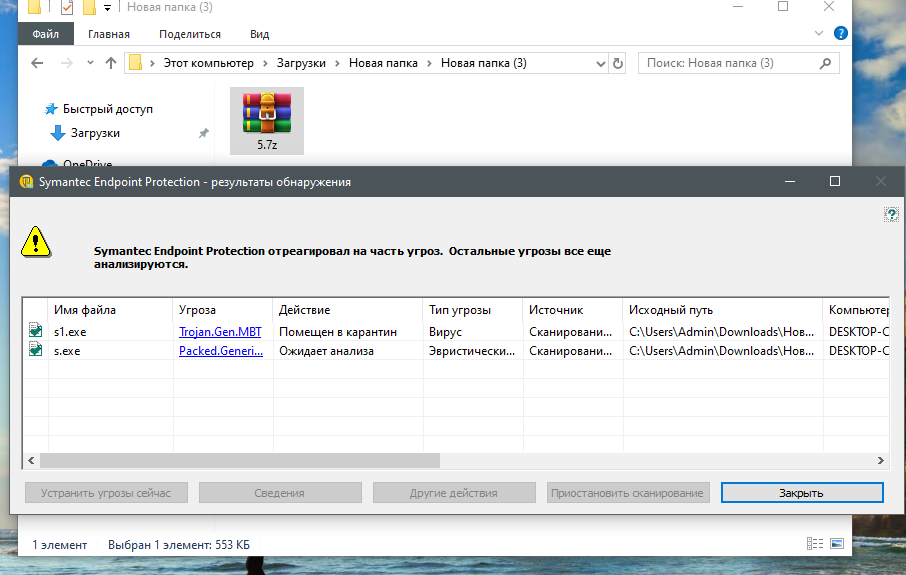Open the address bar history dropdown
This screenshot has height=575, width=906.
601,64
